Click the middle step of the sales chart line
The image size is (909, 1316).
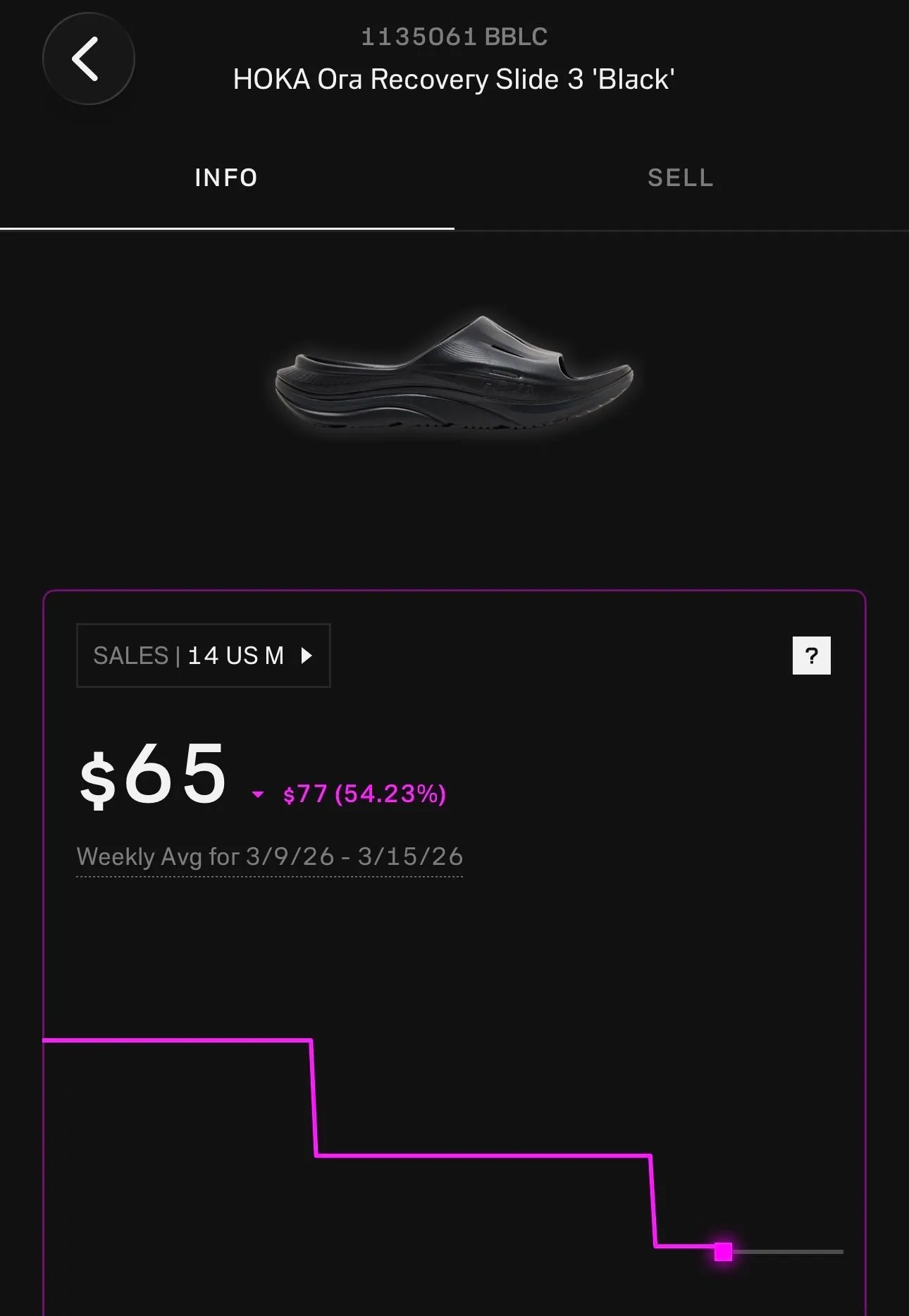pos(483,1155)
